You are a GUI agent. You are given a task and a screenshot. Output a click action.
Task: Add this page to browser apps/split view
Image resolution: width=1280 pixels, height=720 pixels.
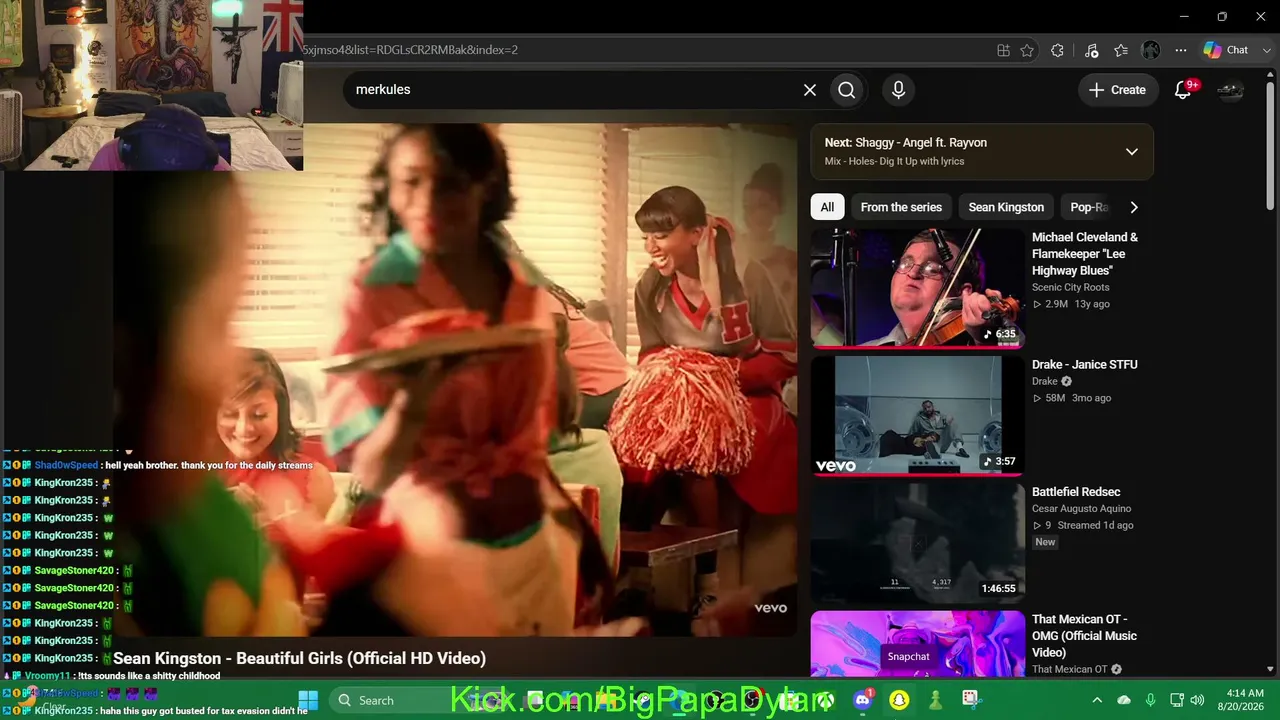[x=1003, y=50]
